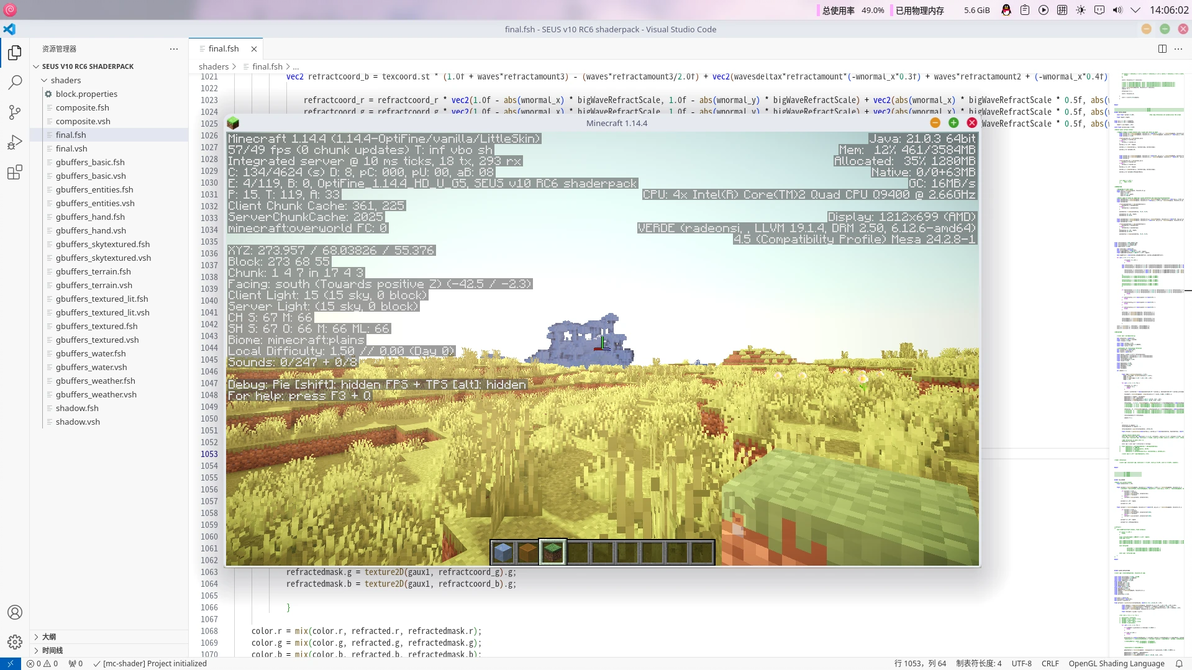This screenshot has width=1192, height=670.
Task: Select OpenGL Shading Language mode
Action: (1116, 663)
